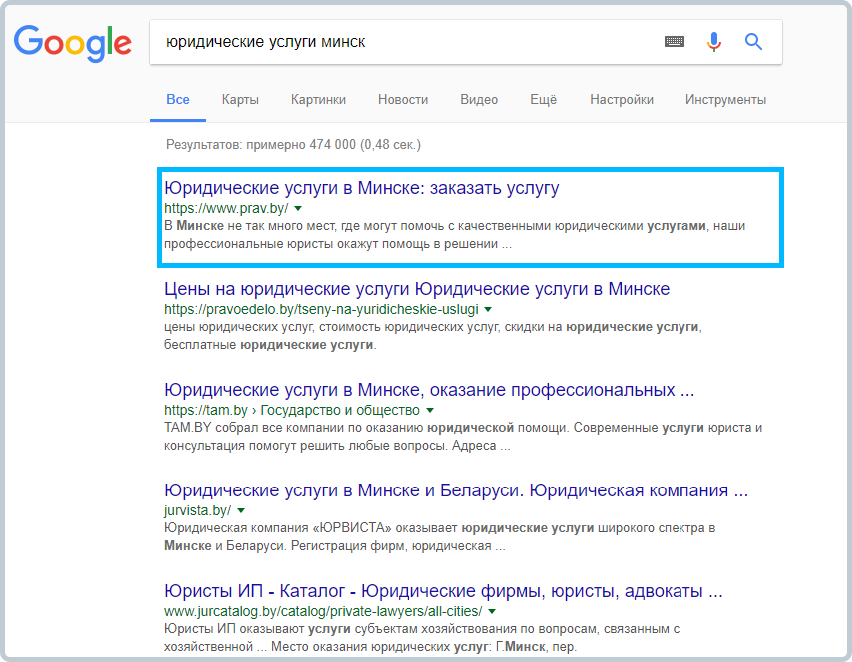Expand dropdown arrow next to jurcatalog.by URL
Viewport: 852px width, 662px height.
click(492, 611)
